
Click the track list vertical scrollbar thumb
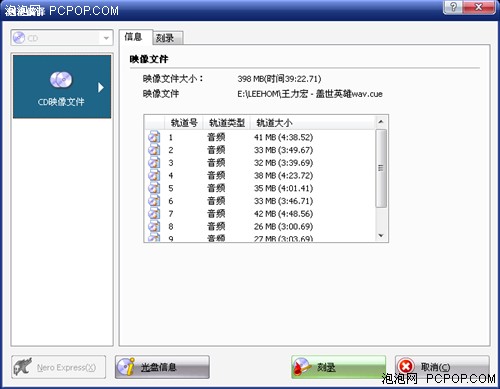pos(381,168)
